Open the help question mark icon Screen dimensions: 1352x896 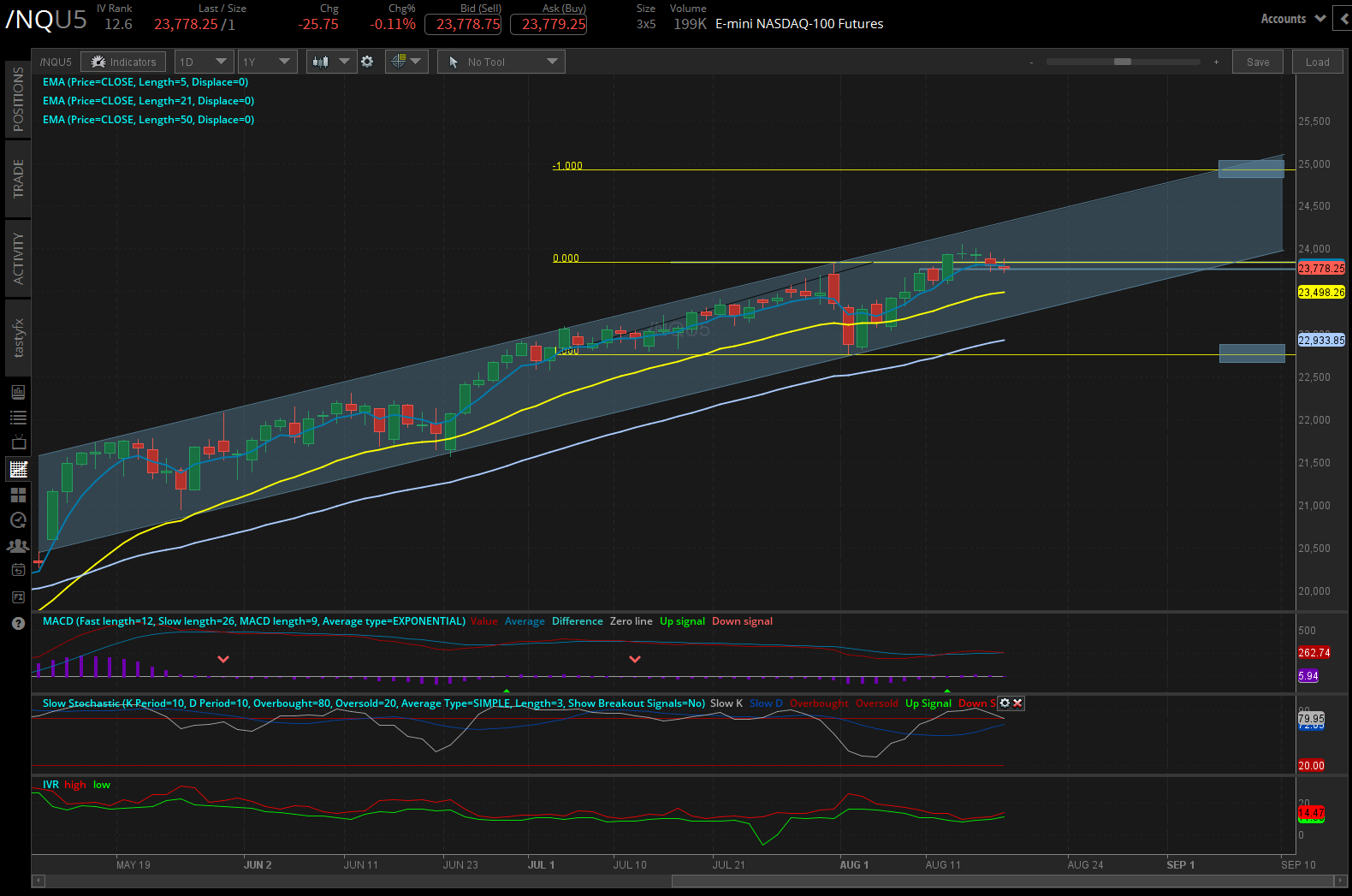click(x=18, y=623)
